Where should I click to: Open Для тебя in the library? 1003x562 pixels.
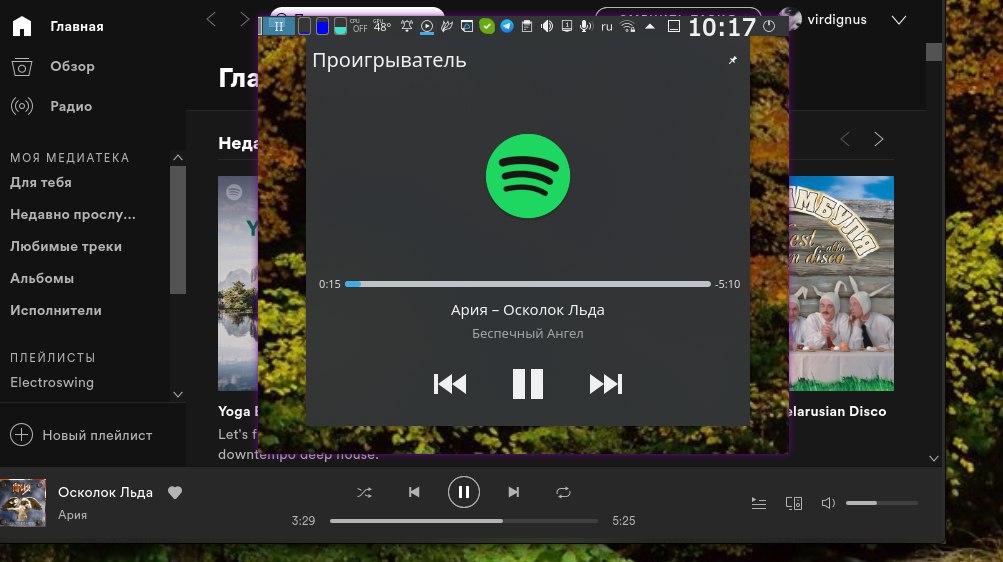tap(41, 182)
